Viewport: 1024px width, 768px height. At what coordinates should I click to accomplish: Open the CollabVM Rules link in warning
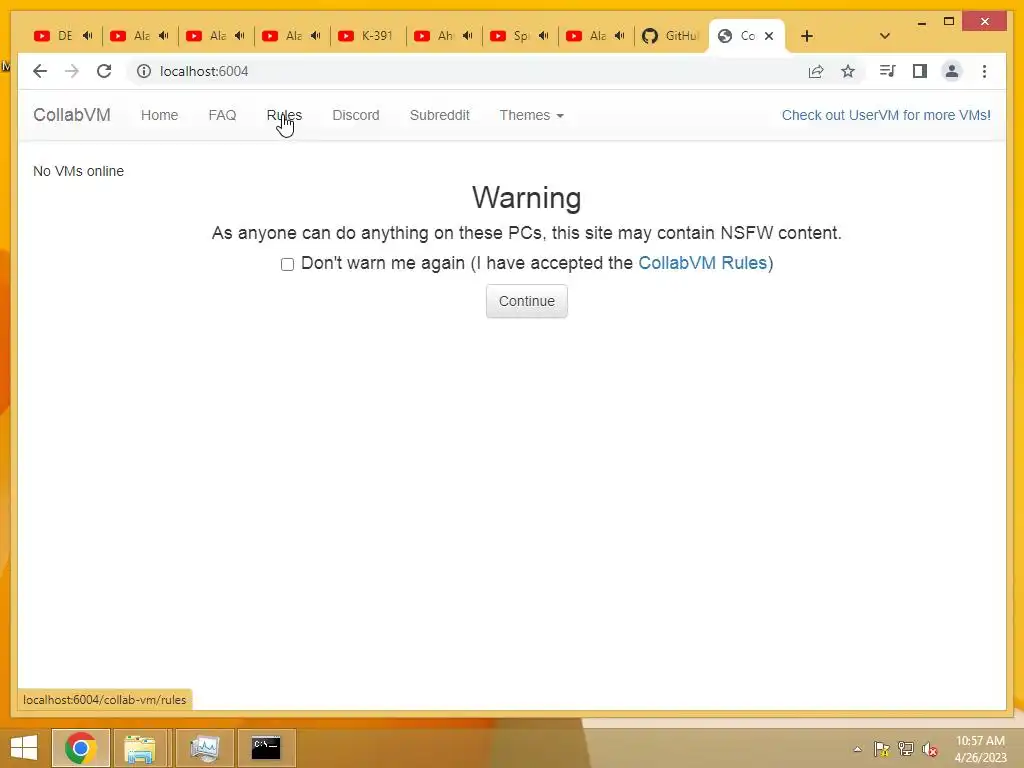pyautogui.click(x=702, y=263)
